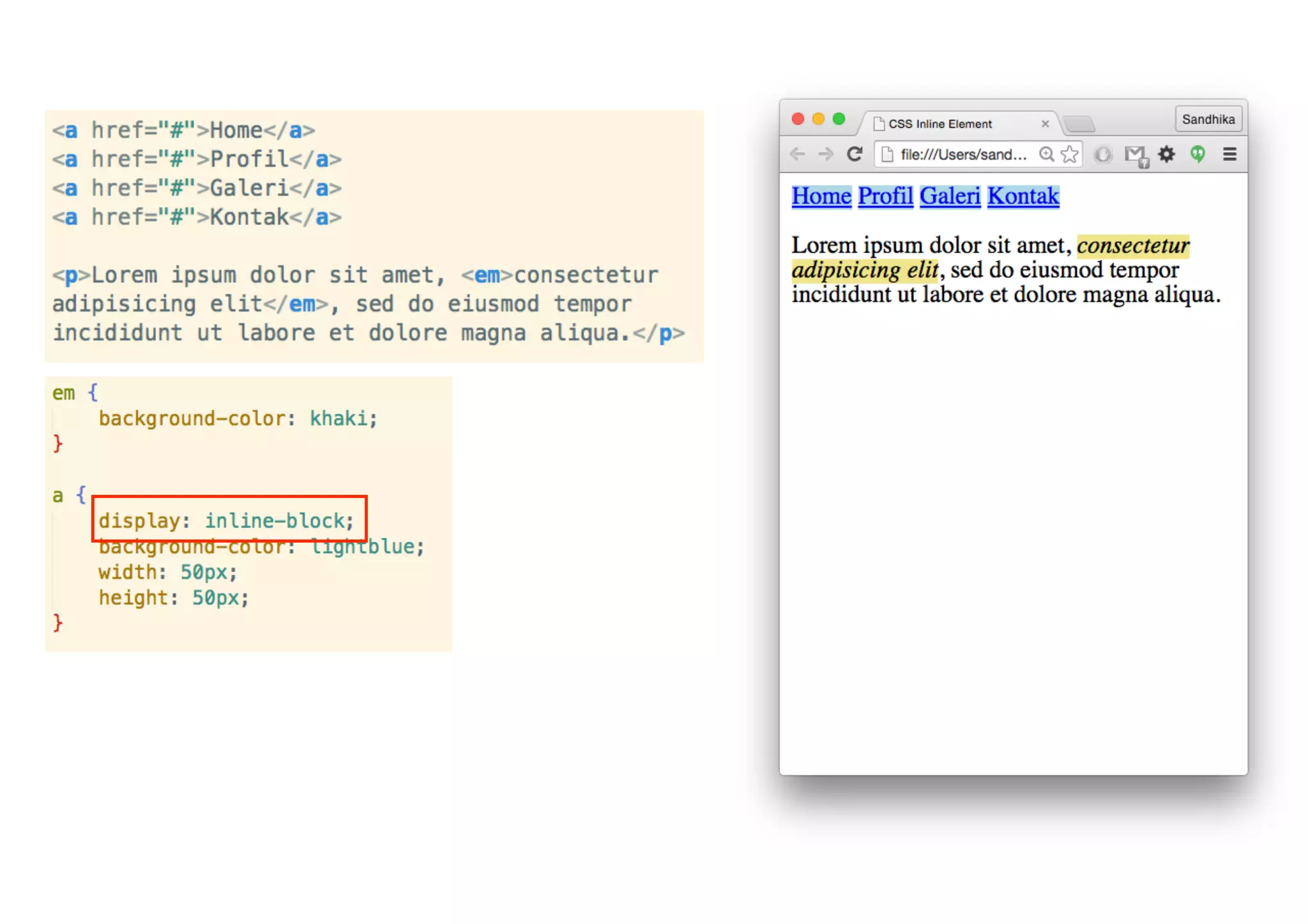
Task: Select the CSS Inline Element tab
Action: (940, 124)
